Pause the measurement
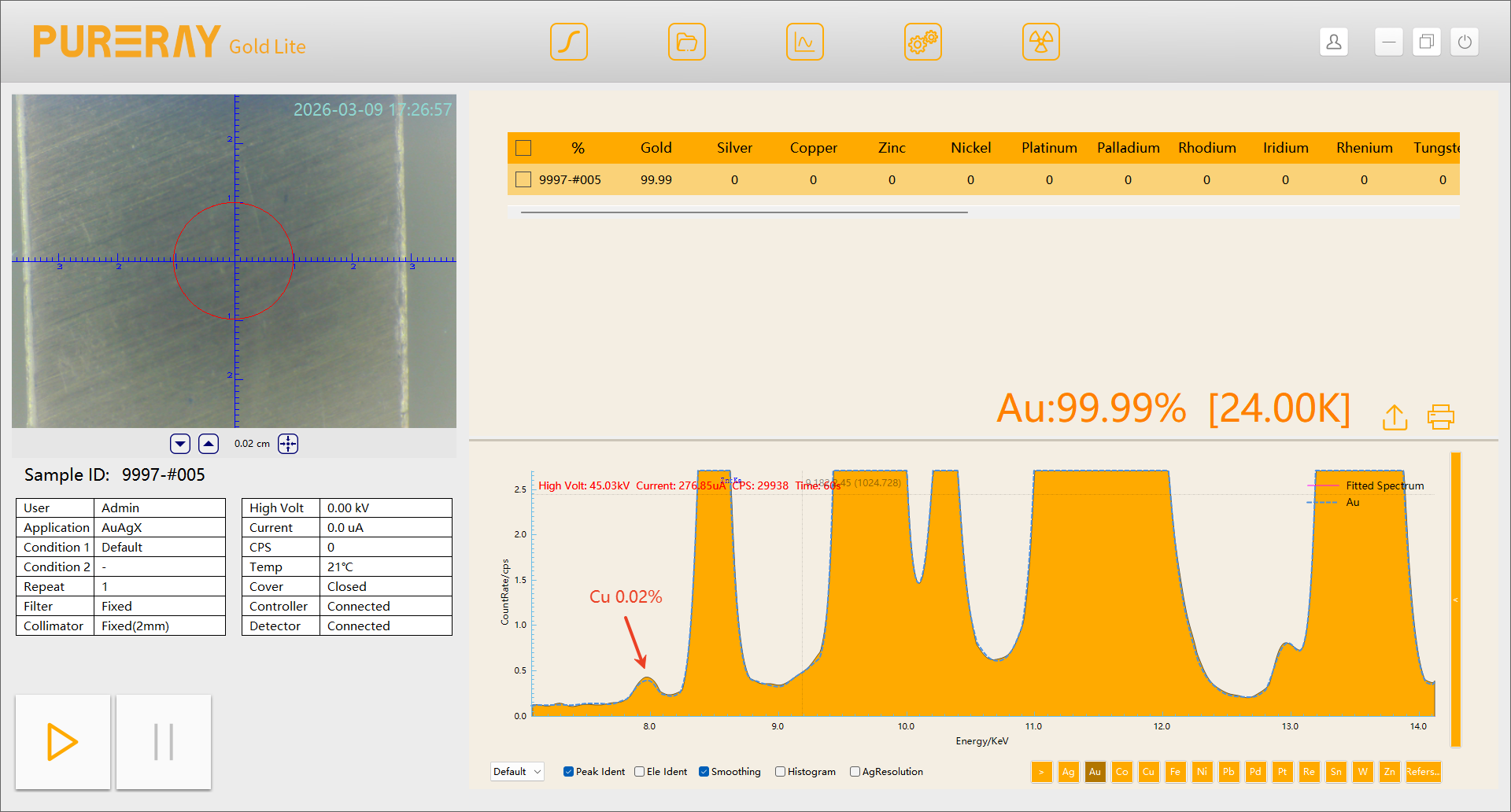Screen dimensions: 1511x812 coord(164,742)
